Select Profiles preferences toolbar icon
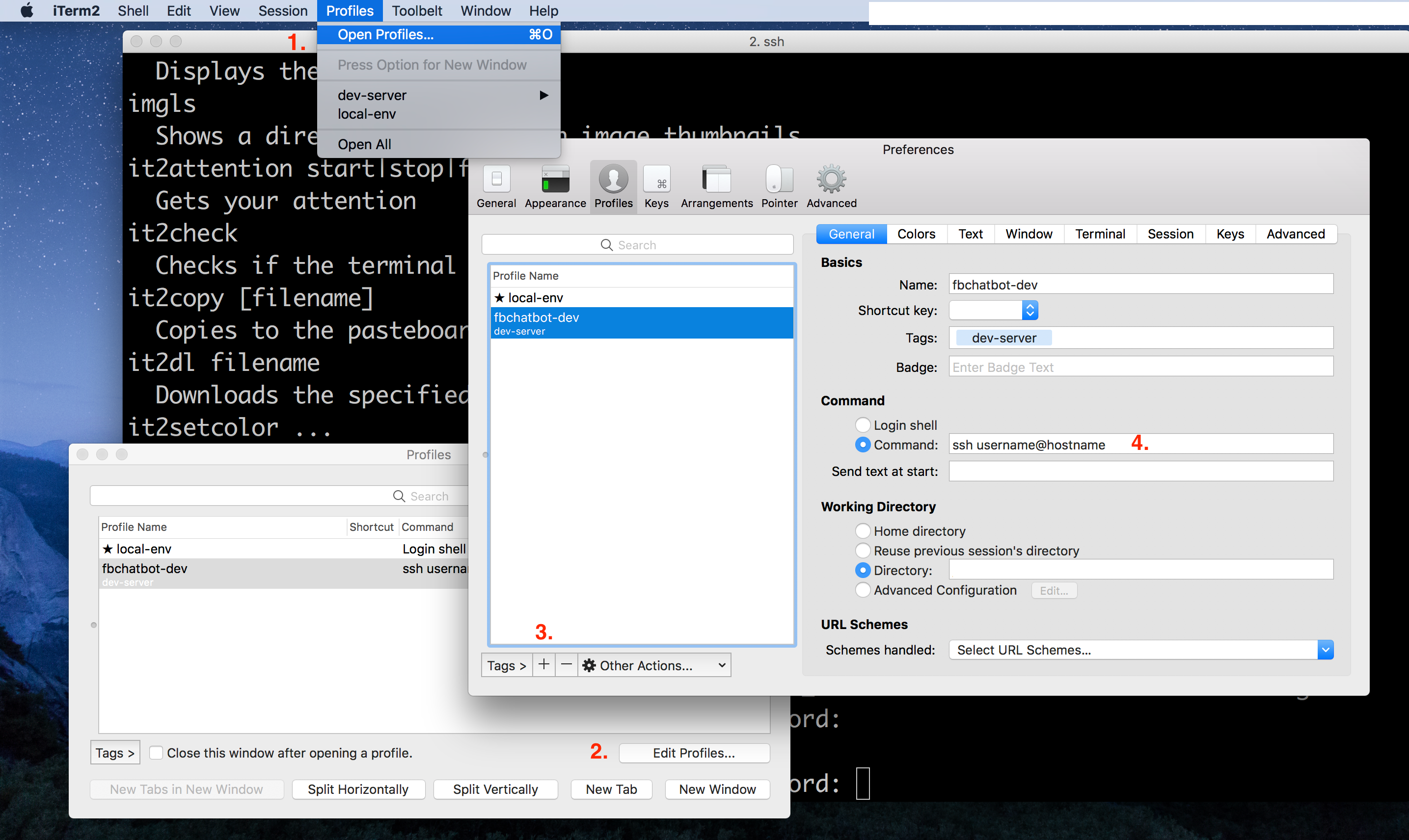The width and height of the screenshot is (1409, 840). pyautogui.click(x=613, y=187)
